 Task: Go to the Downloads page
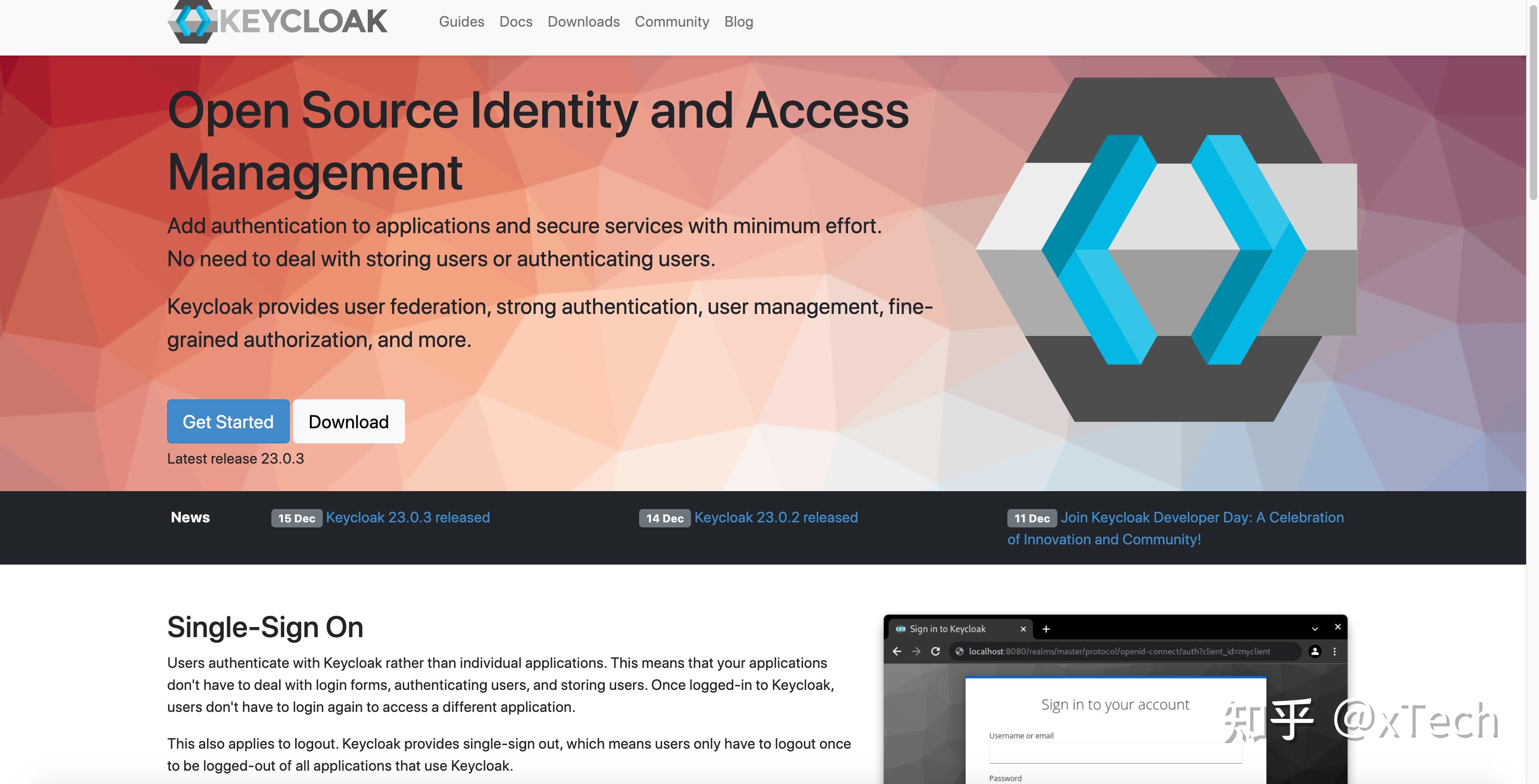pyautogui.click(x=583, y=22)
